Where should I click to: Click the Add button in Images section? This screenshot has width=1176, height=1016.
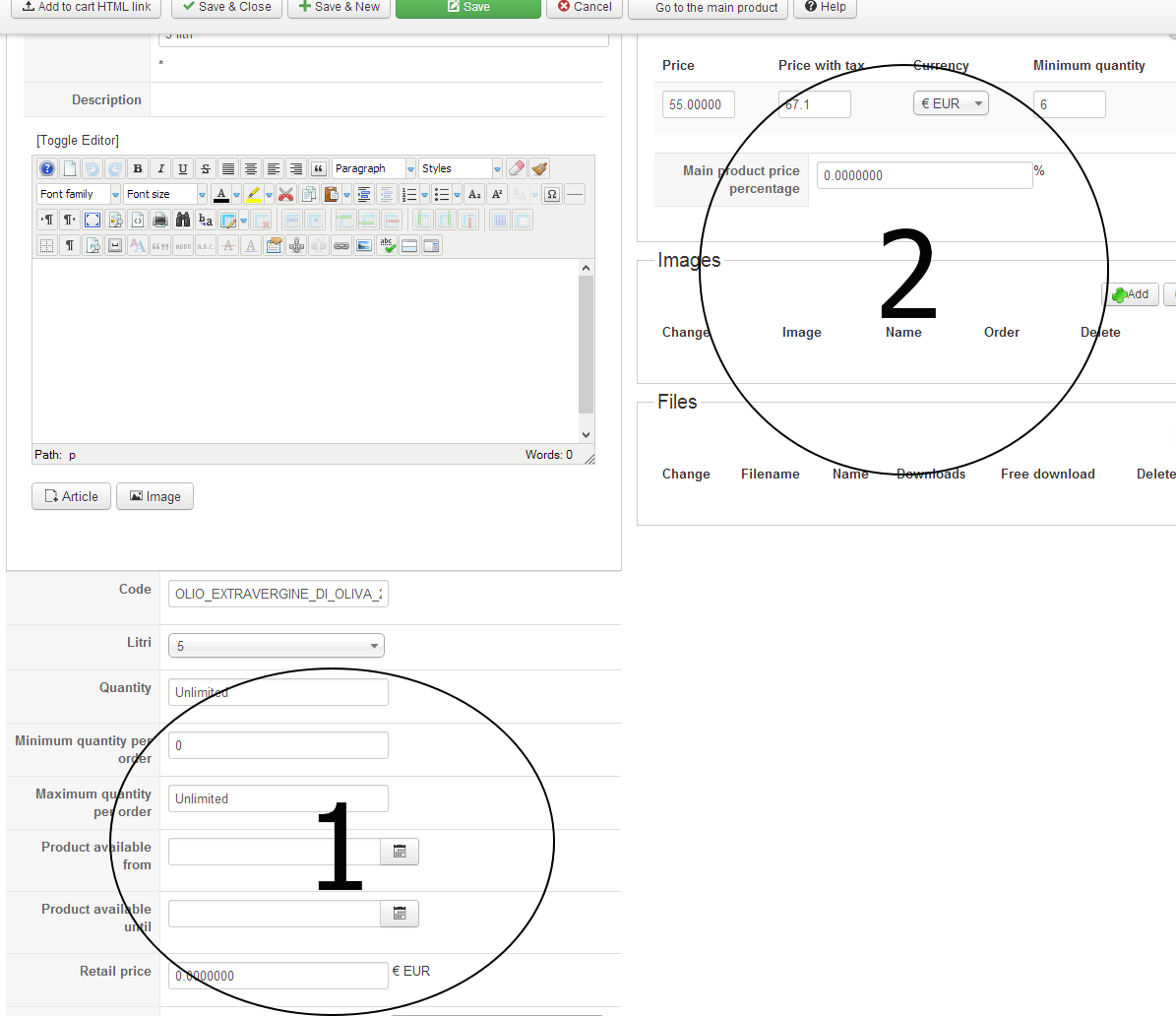[x=1130, y=294]
